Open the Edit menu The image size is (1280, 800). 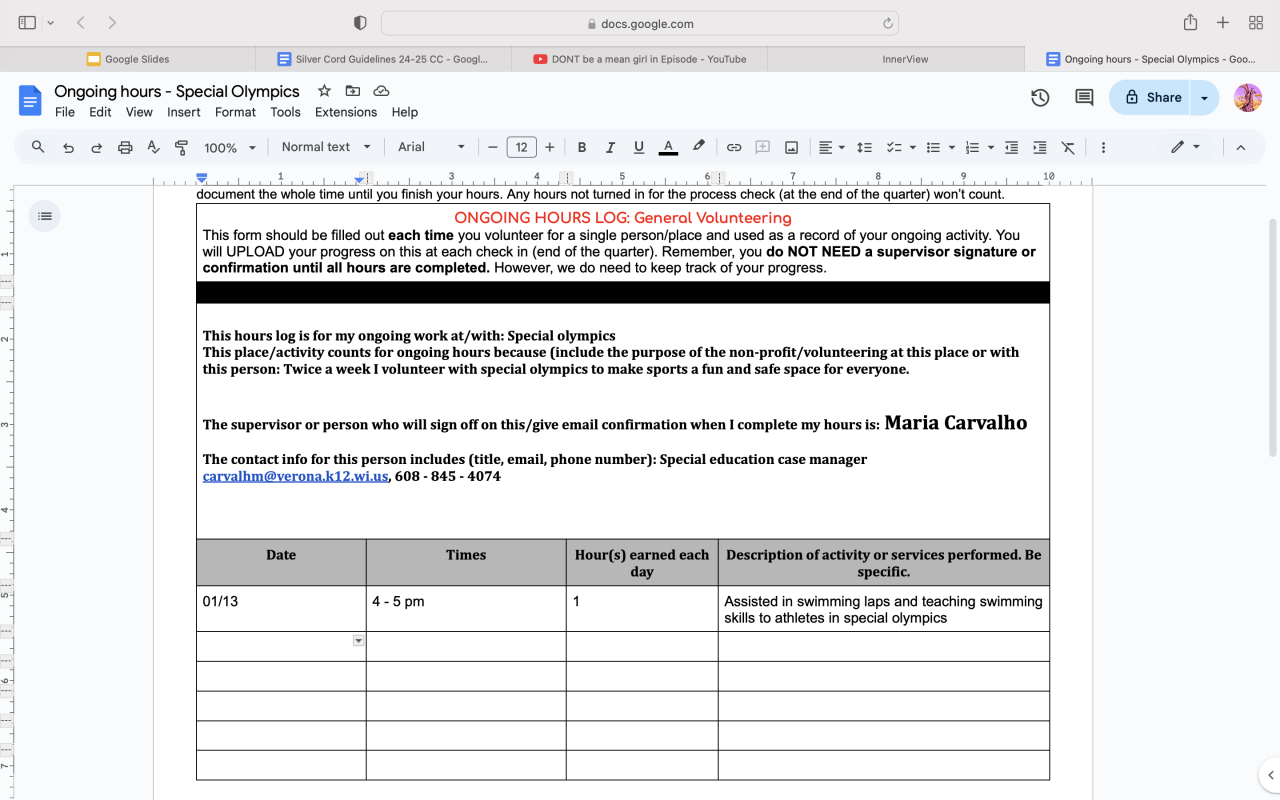coord(100,112)
